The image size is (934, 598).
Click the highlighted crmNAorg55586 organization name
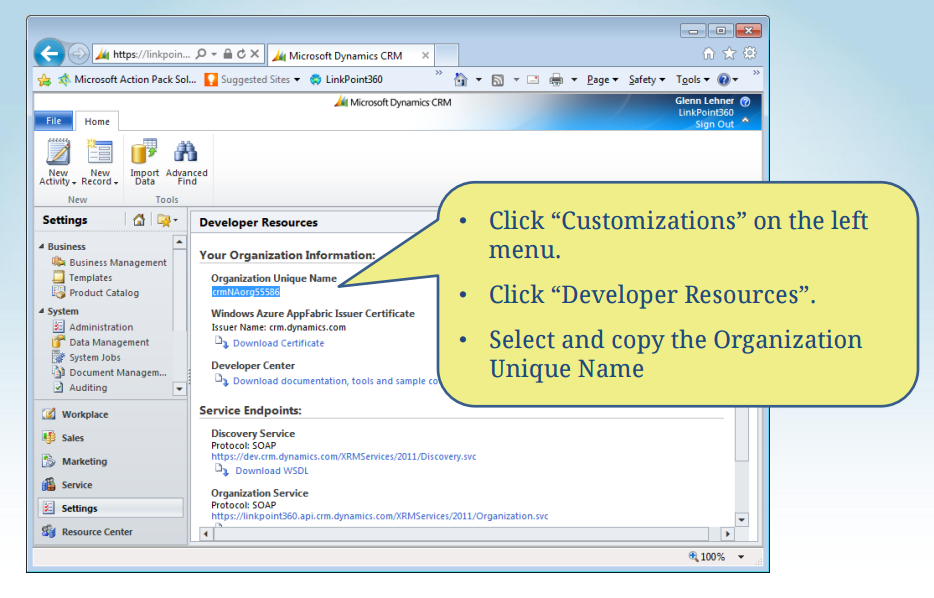245,292
